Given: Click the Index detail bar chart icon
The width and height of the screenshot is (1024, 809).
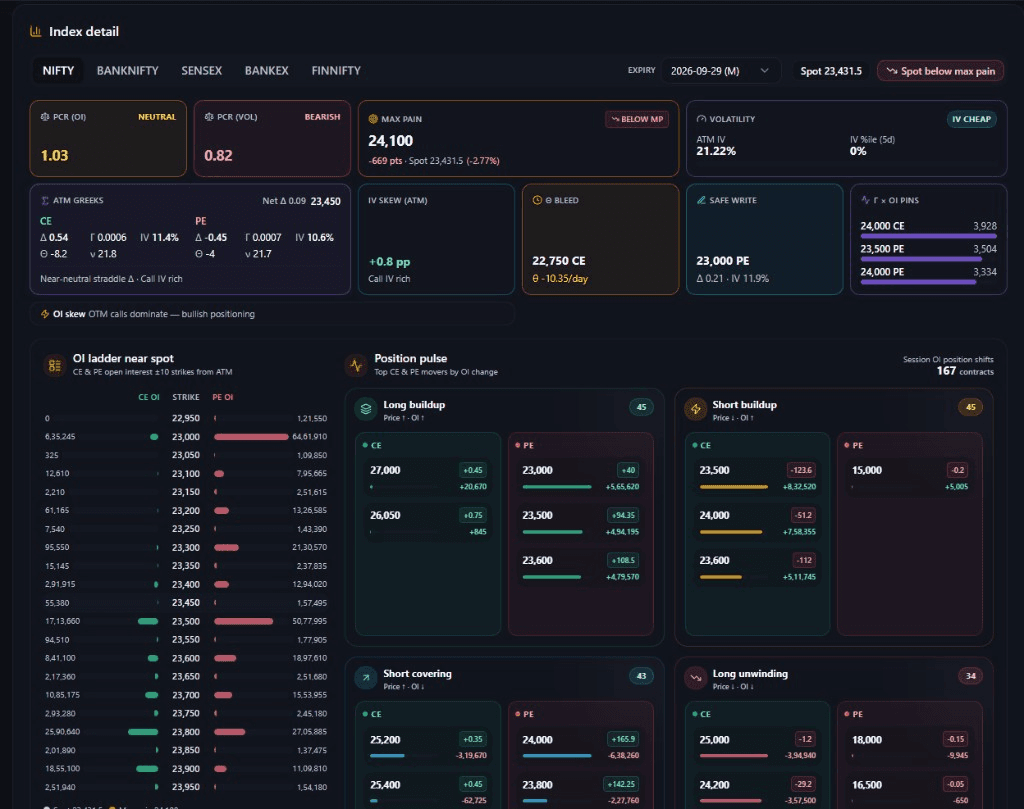Looking at the screenshot, I should (x=35, y=31).
